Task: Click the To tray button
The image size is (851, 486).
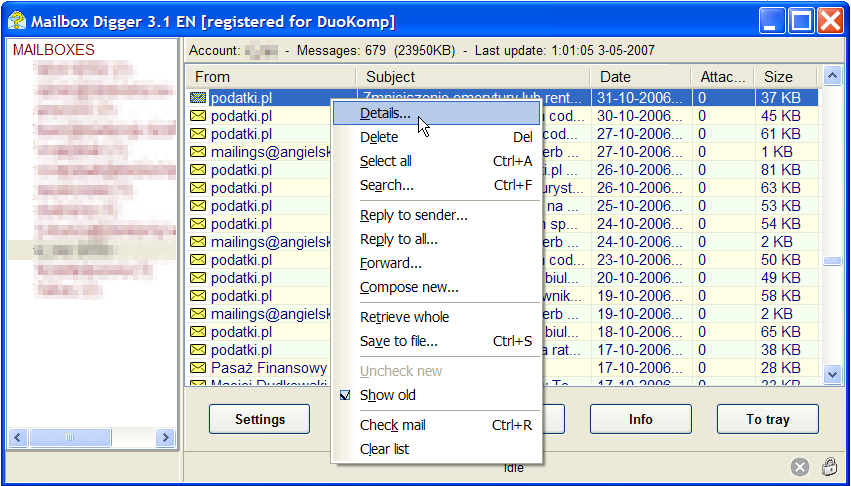Action: (767, 419)
